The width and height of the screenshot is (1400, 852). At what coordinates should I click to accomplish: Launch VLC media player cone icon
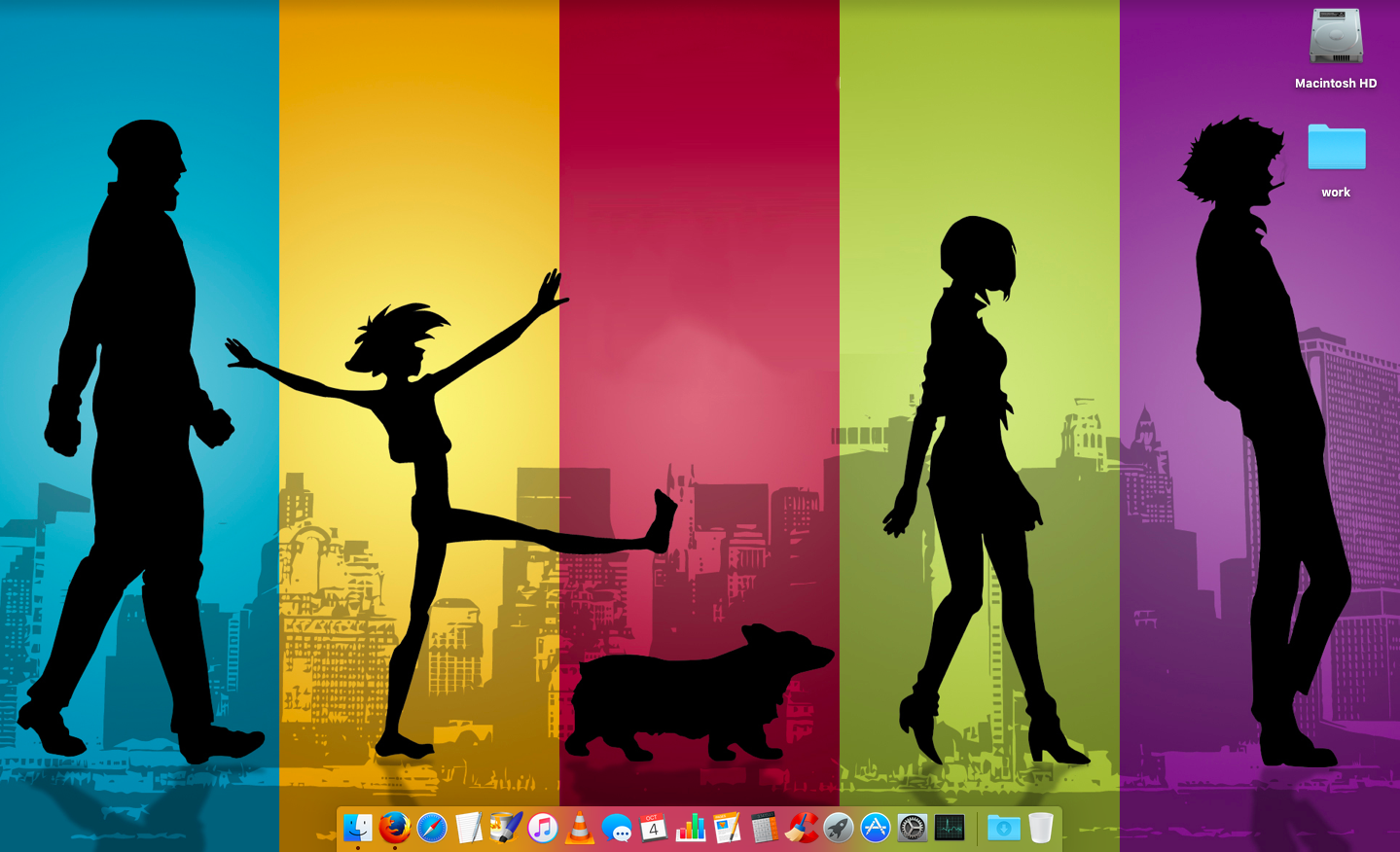tap(580, 828)
